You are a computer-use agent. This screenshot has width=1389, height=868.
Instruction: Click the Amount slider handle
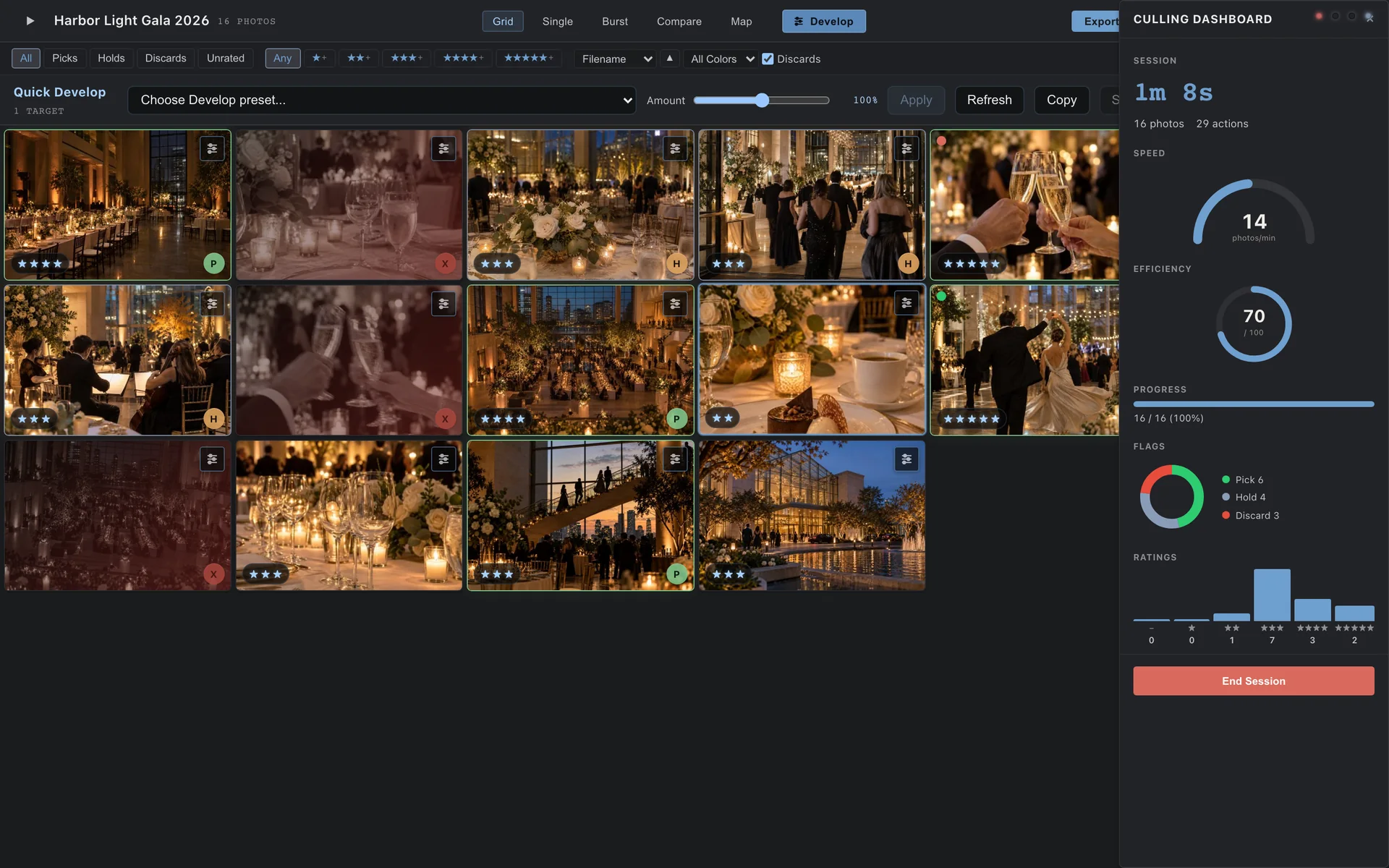point(762,100)
